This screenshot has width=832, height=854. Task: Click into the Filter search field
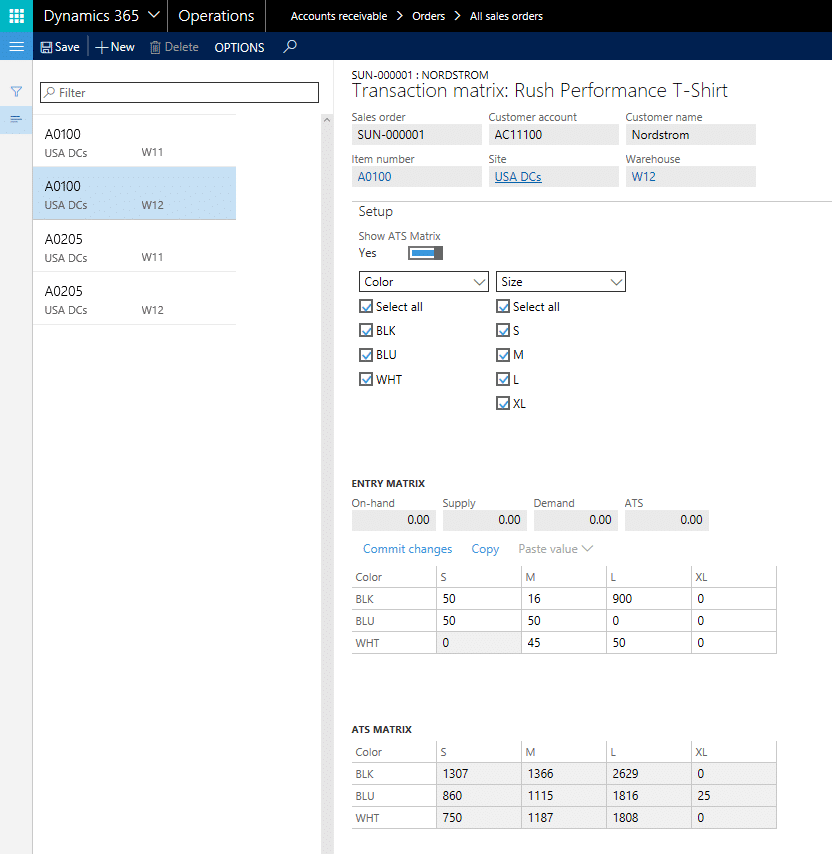coord(179,93)
